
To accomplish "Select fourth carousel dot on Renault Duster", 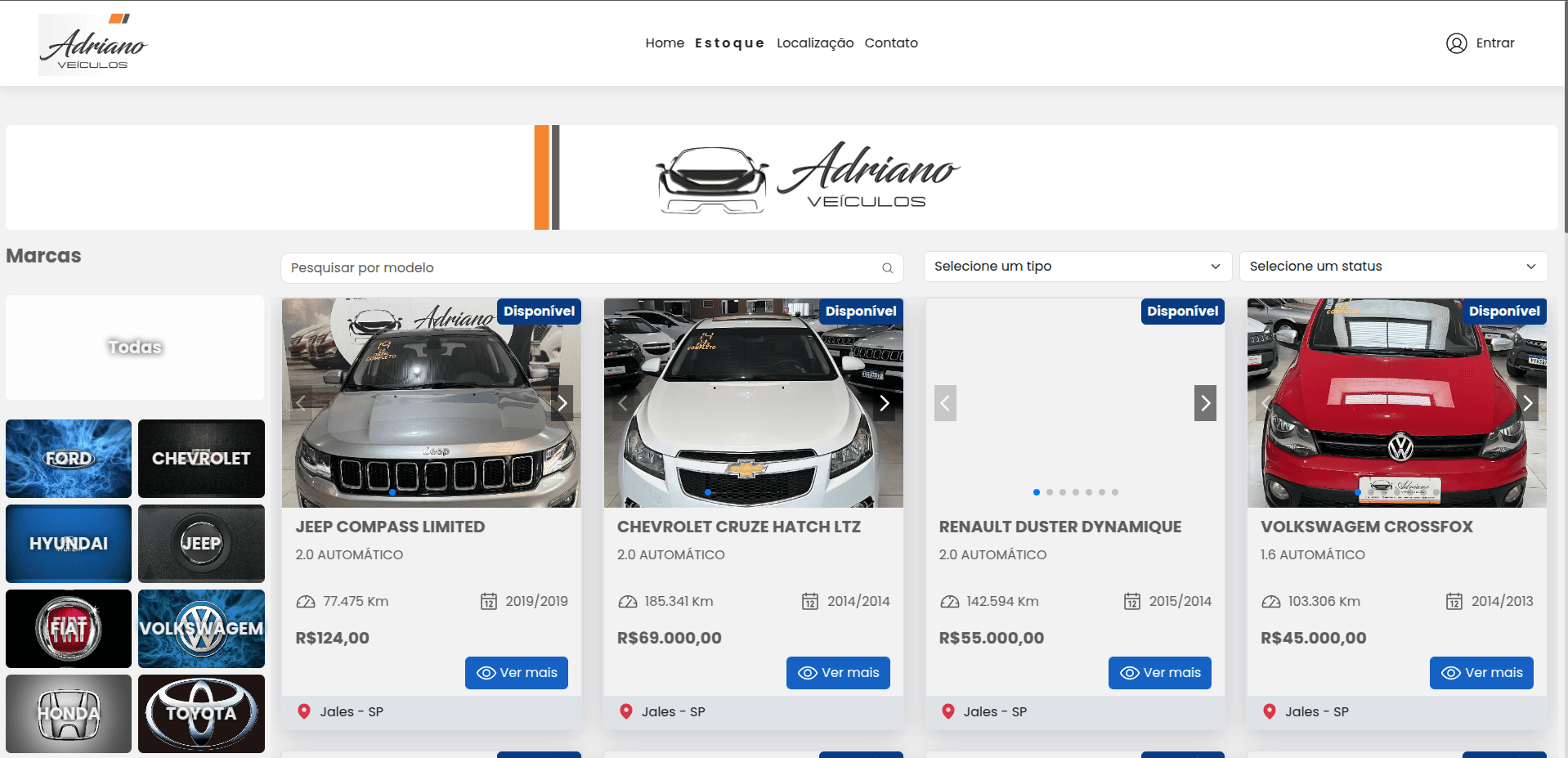I will 1076,492.
